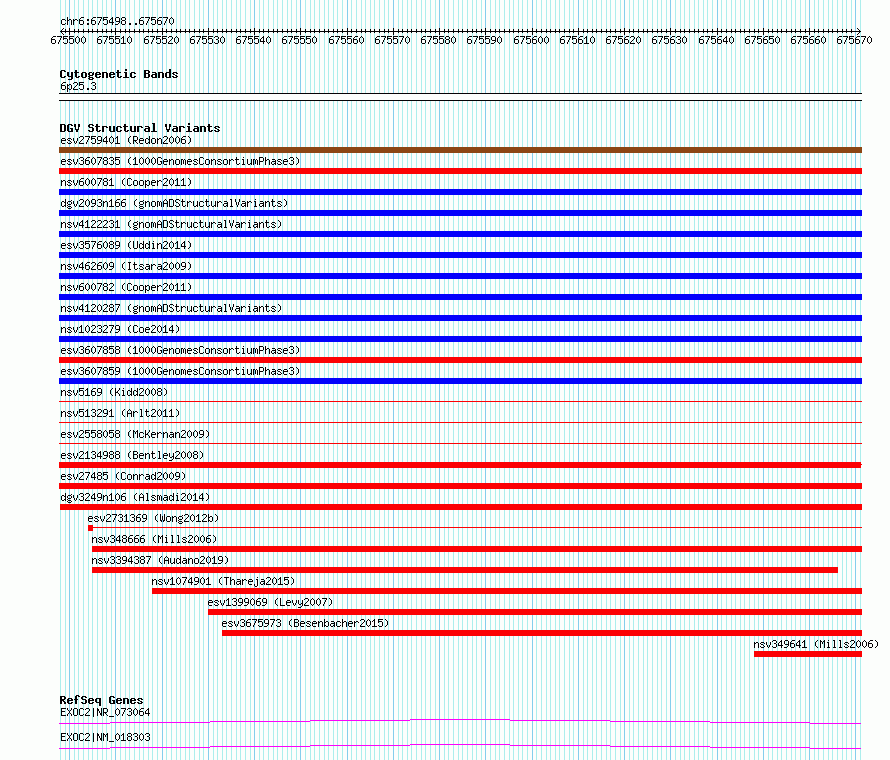Open variant nsv3394387 (Audano2019)
The image size is (890, 760).
pos(160,560)
